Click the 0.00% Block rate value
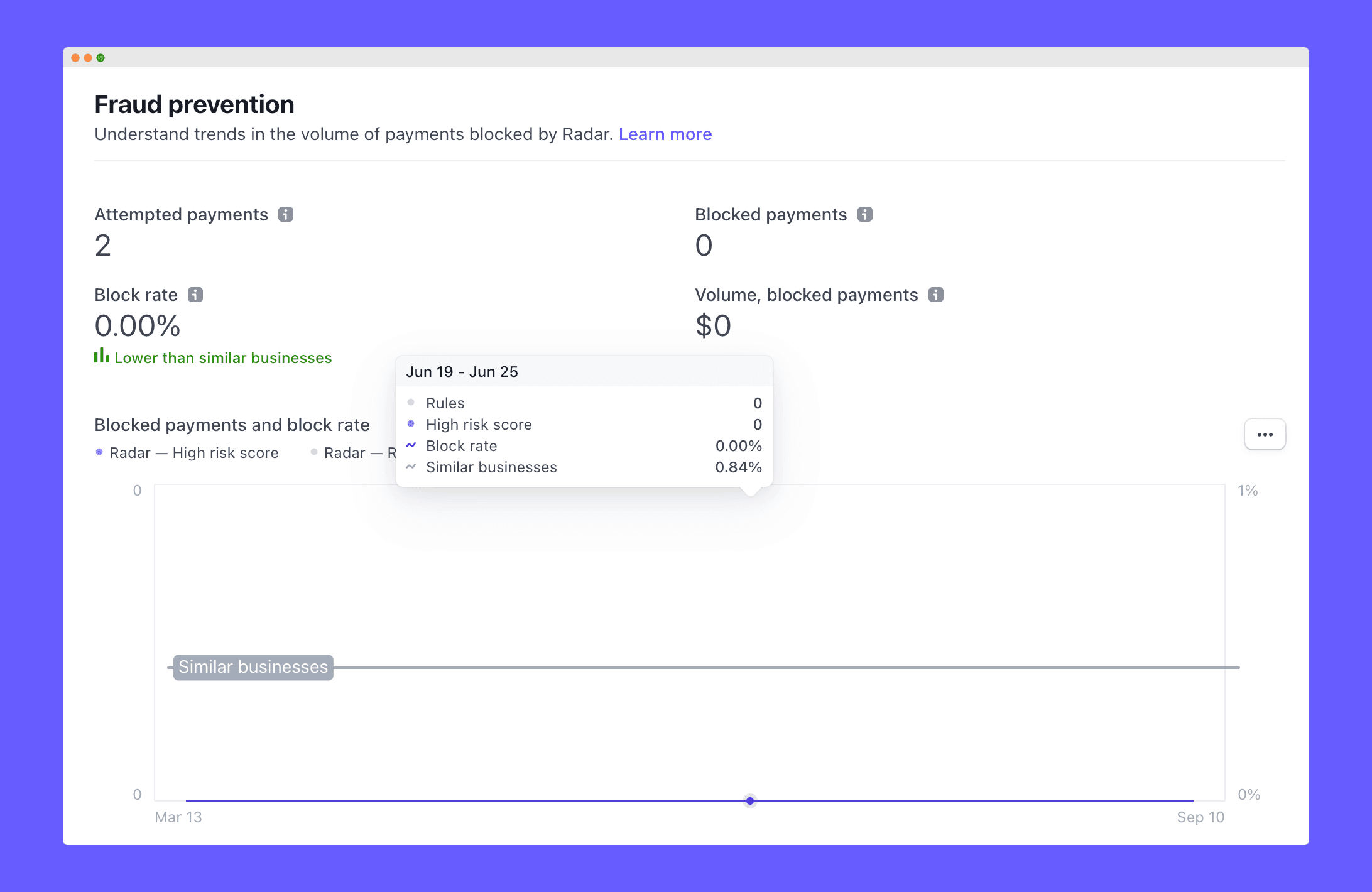The image size is (1372, 892). click(137, 325)
